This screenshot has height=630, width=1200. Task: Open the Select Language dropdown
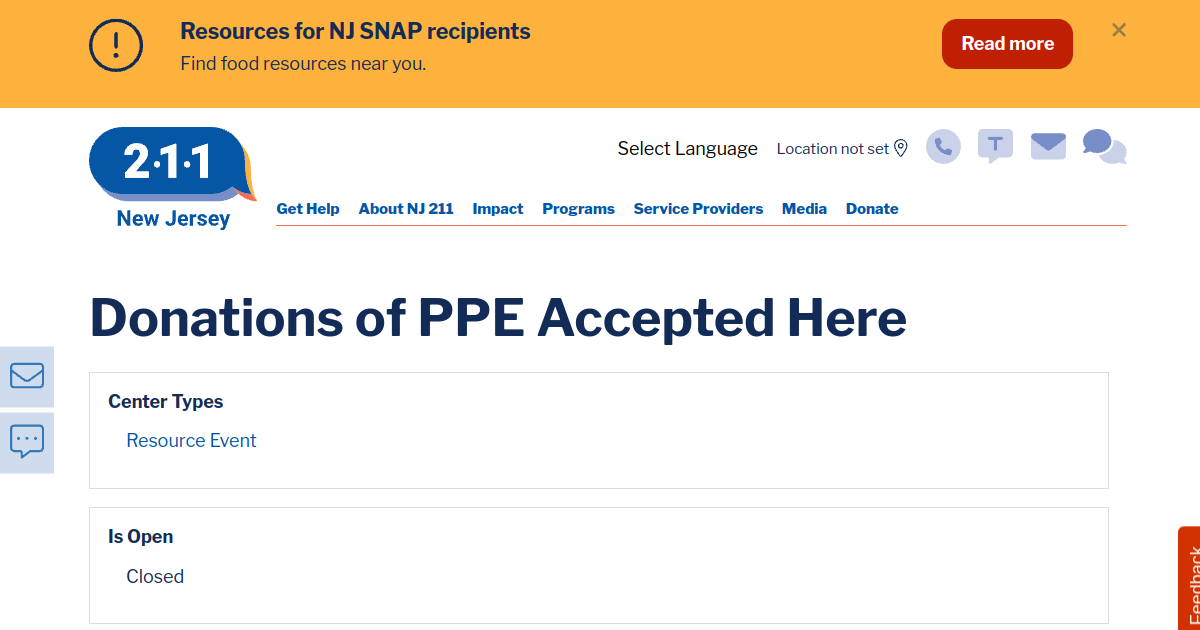tap(687, 149)
